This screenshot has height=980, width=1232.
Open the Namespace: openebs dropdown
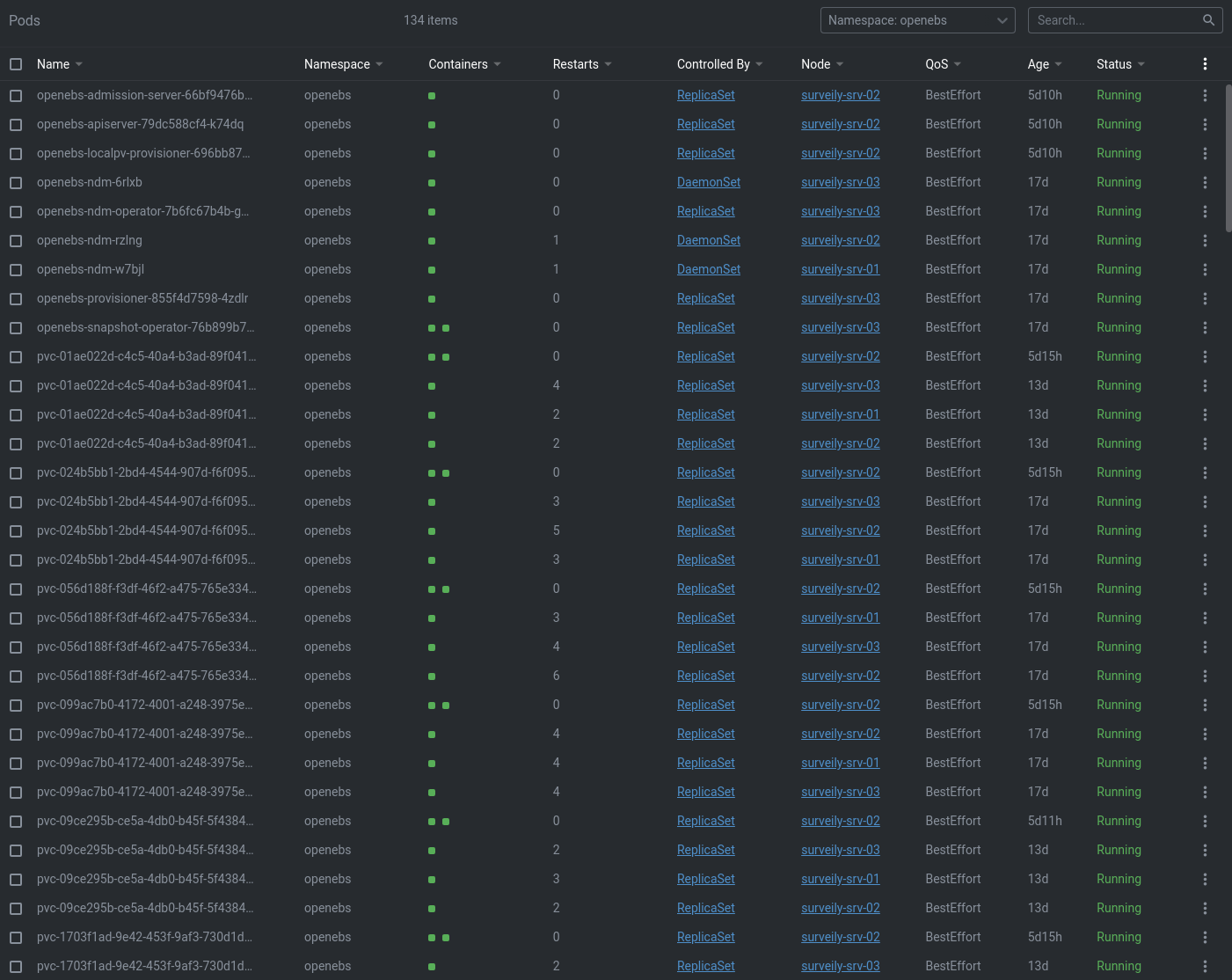click(x=917, y=19)
